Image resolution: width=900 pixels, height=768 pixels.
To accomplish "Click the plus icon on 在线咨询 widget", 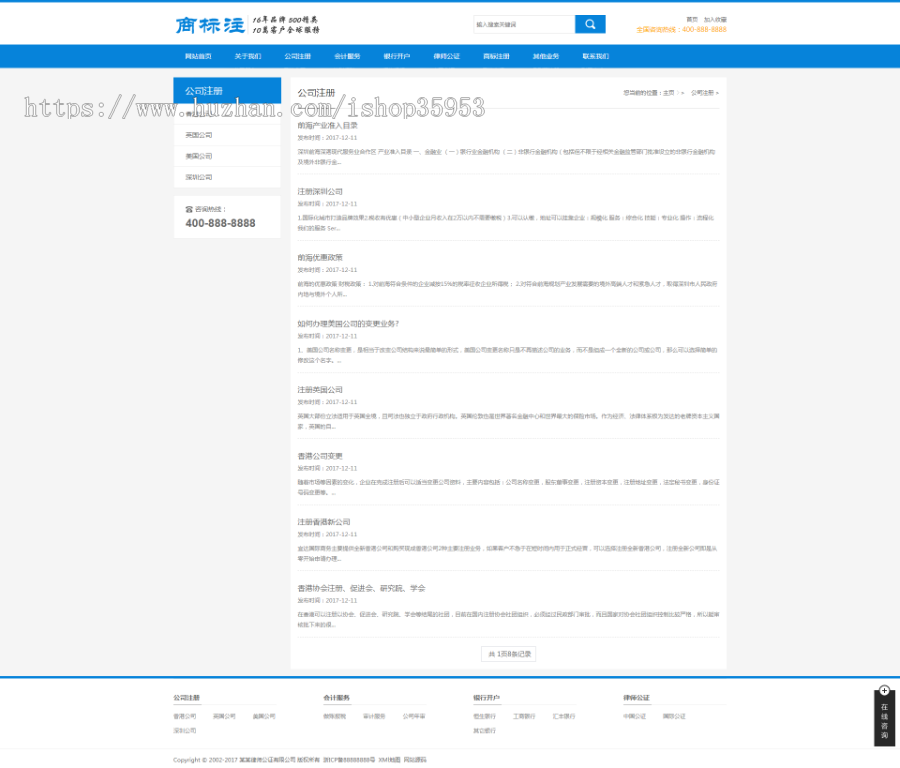I will 884,691.
